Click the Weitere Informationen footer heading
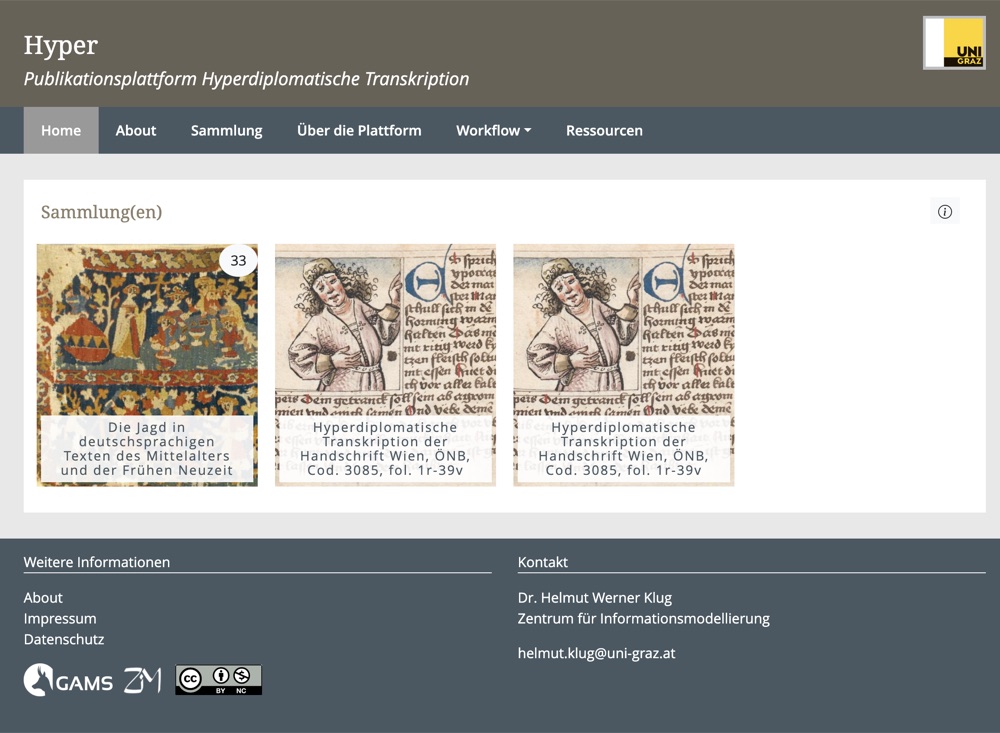 97,562
